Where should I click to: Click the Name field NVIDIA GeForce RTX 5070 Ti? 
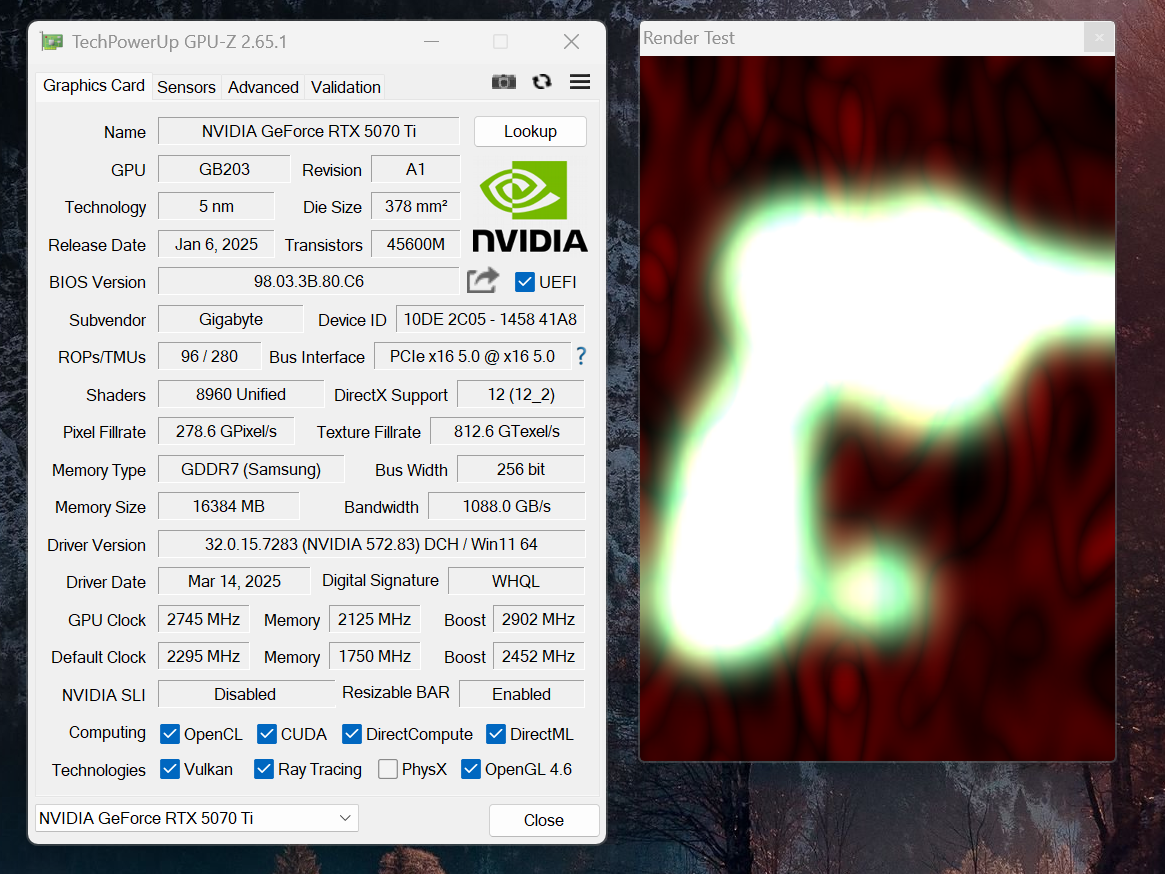coord(309,132)
